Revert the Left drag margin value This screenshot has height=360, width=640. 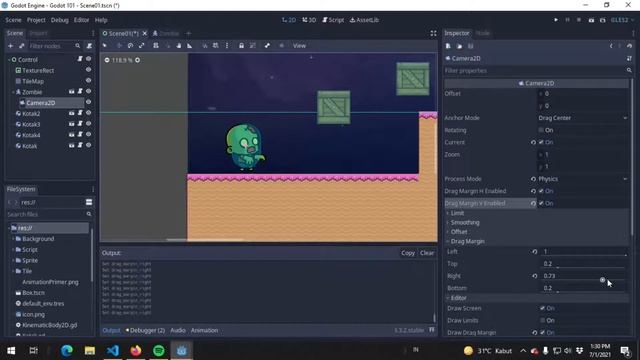pos(535,252)
